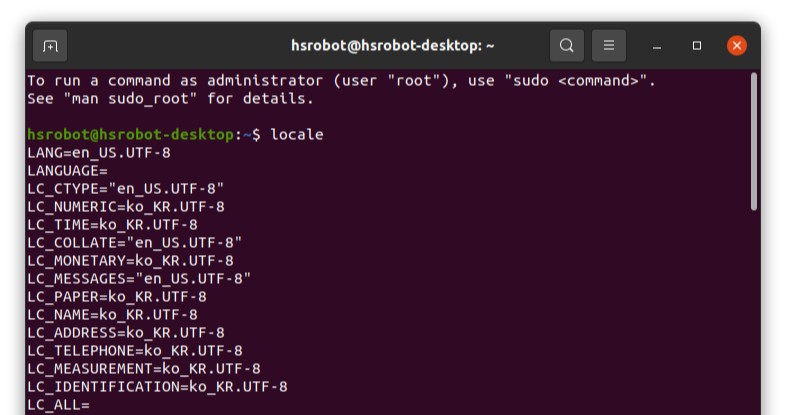Image resolution: width=786 pixels, height=415 pixels.
Task: Click the LC_COLLATE line
Action: tap(135, 243)
